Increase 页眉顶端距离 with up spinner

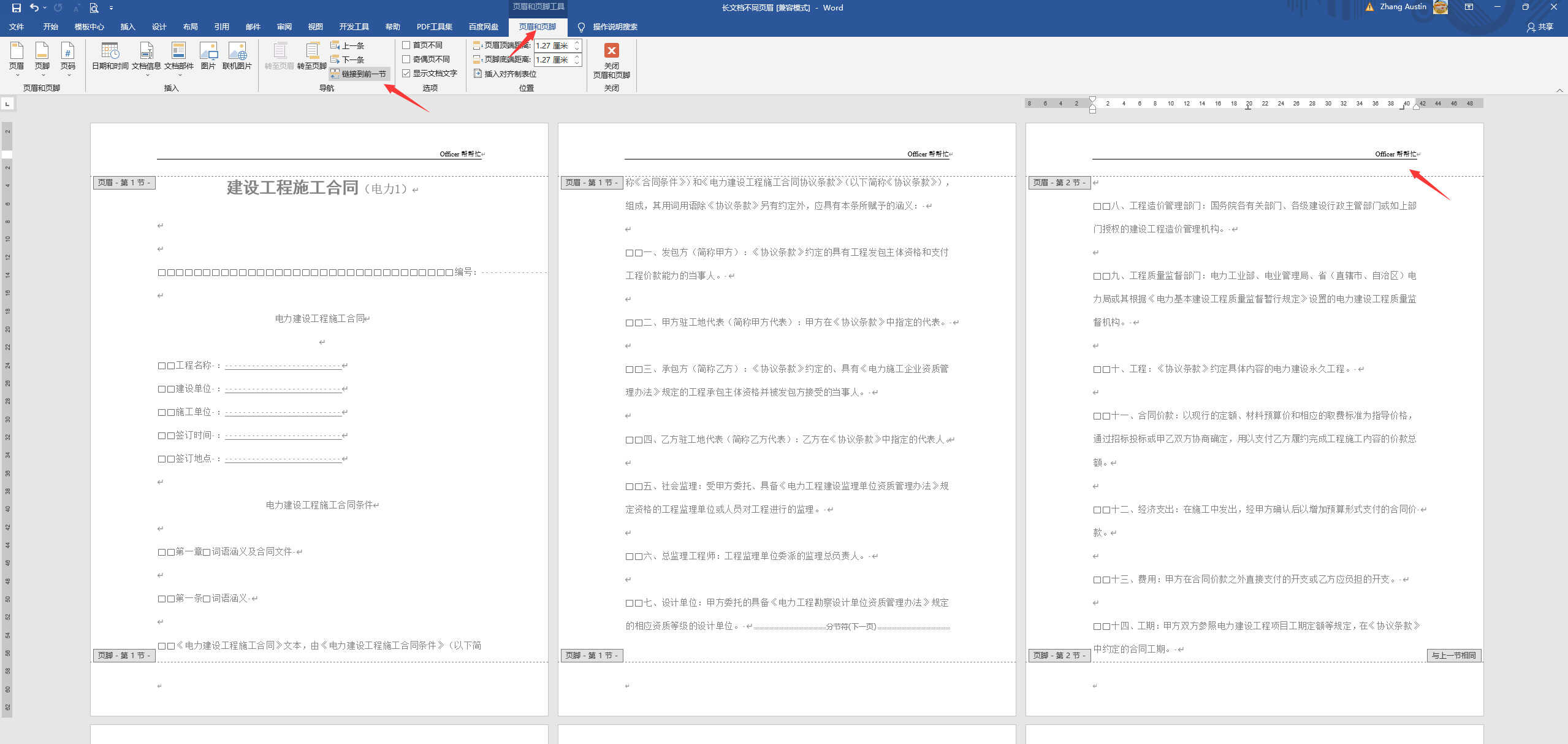click(577, 43)
